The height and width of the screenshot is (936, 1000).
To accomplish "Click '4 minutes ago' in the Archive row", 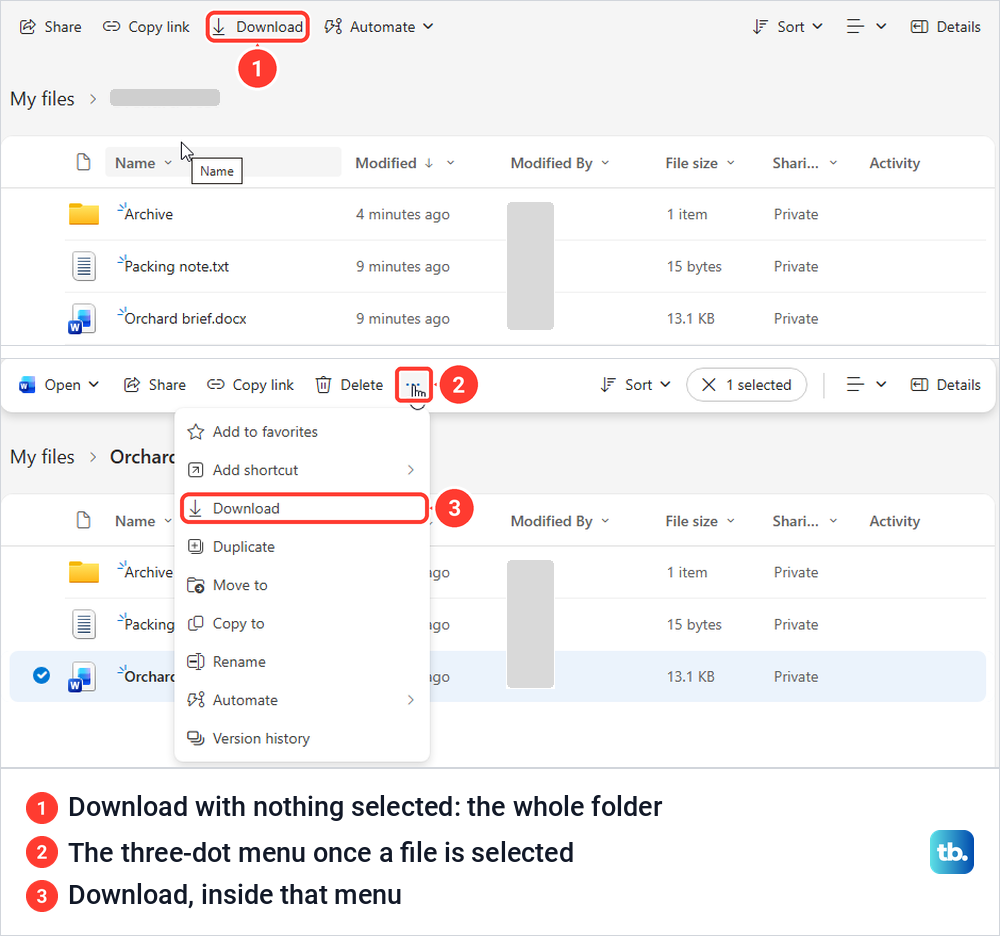I will pos(402,214).
